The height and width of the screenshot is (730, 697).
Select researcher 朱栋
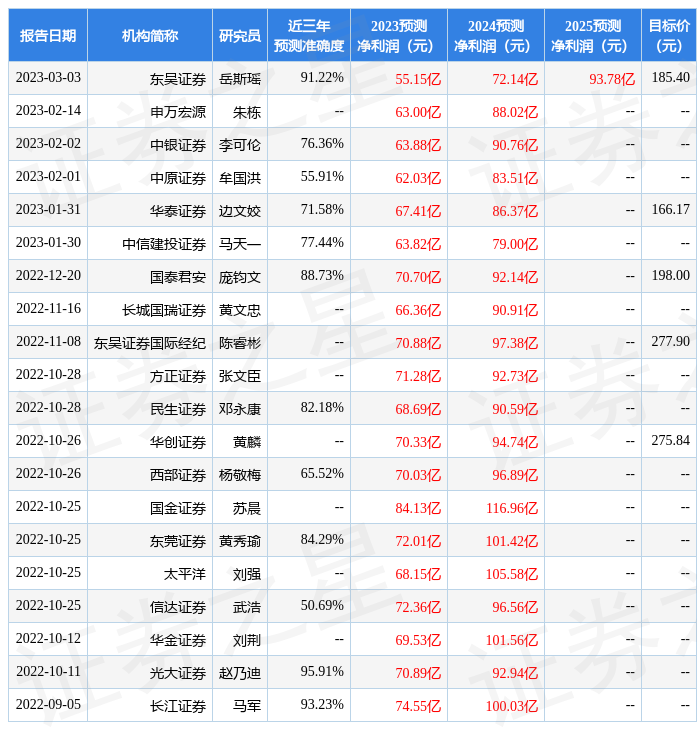point(247,112)
